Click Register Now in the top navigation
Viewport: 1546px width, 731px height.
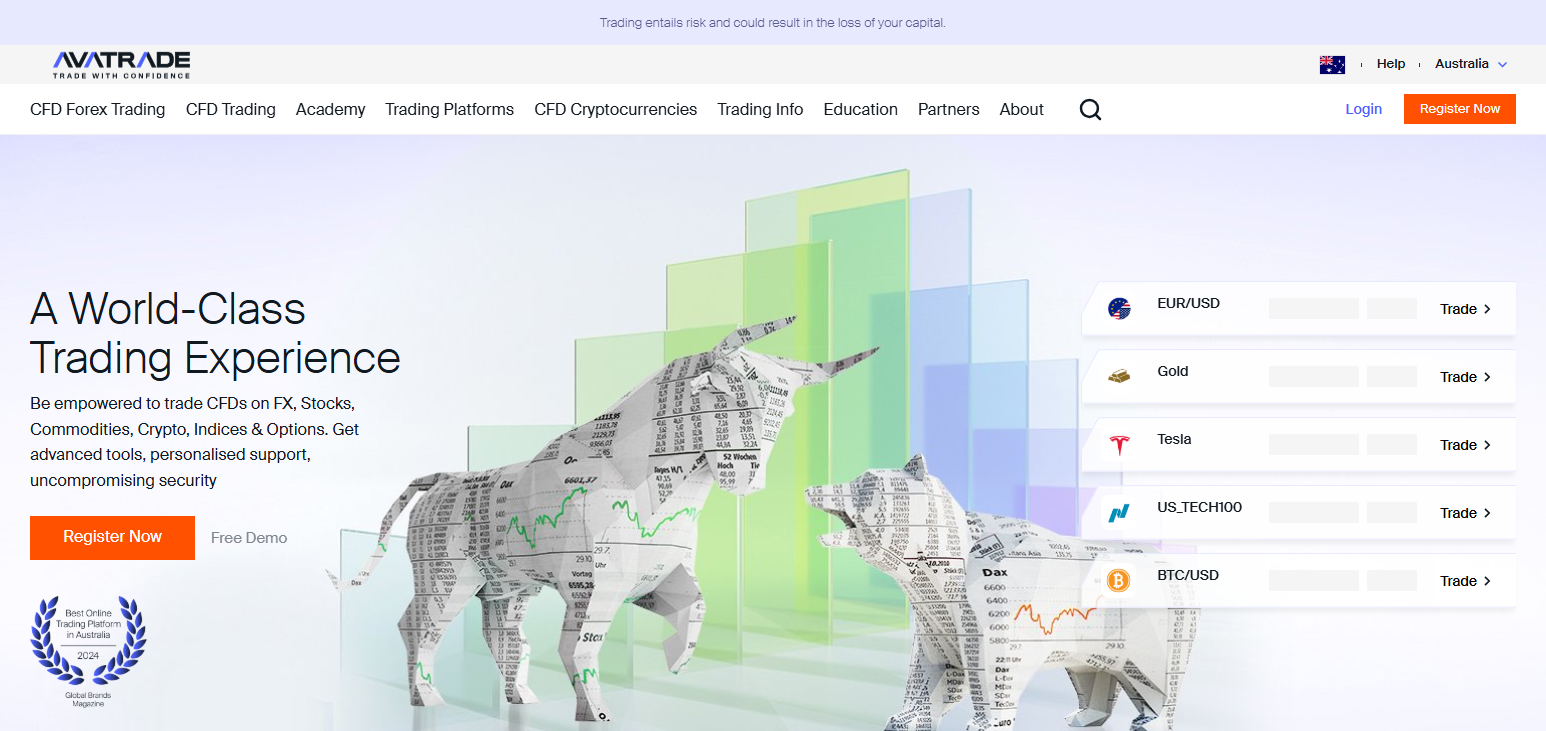pos(1460,109)
